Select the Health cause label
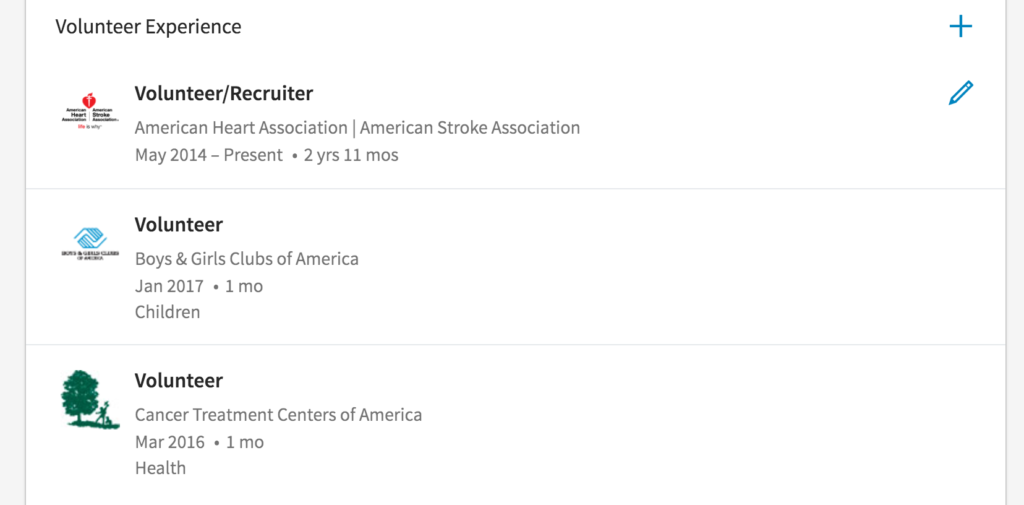This screenshot has width=1024, height=505. 161,468
